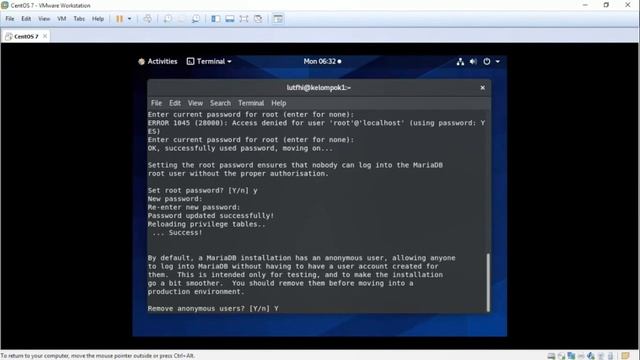Open VMware View menu
This screenshot has width=640, height=360.
click(x=44, y=19)
